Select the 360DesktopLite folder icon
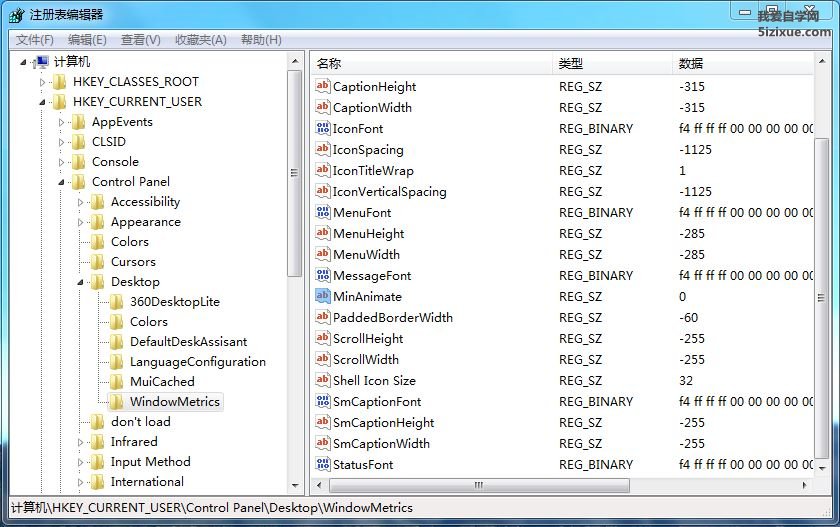 pyautogui.click(x=116, y=302)
